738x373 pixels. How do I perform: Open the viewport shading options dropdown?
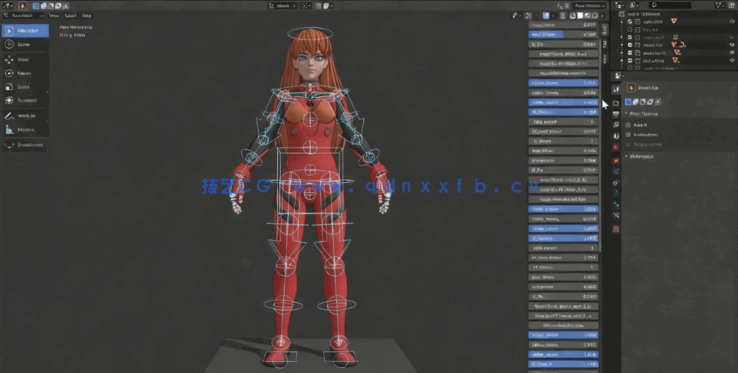[x=602, y=16]
